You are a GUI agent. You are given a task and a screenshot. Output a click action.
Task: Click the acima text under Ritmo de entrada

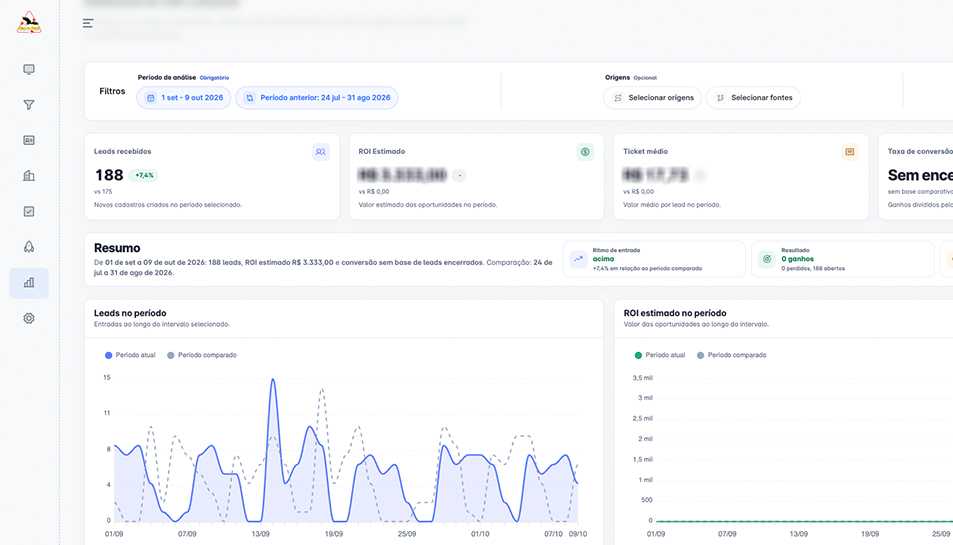pos(603,259)
